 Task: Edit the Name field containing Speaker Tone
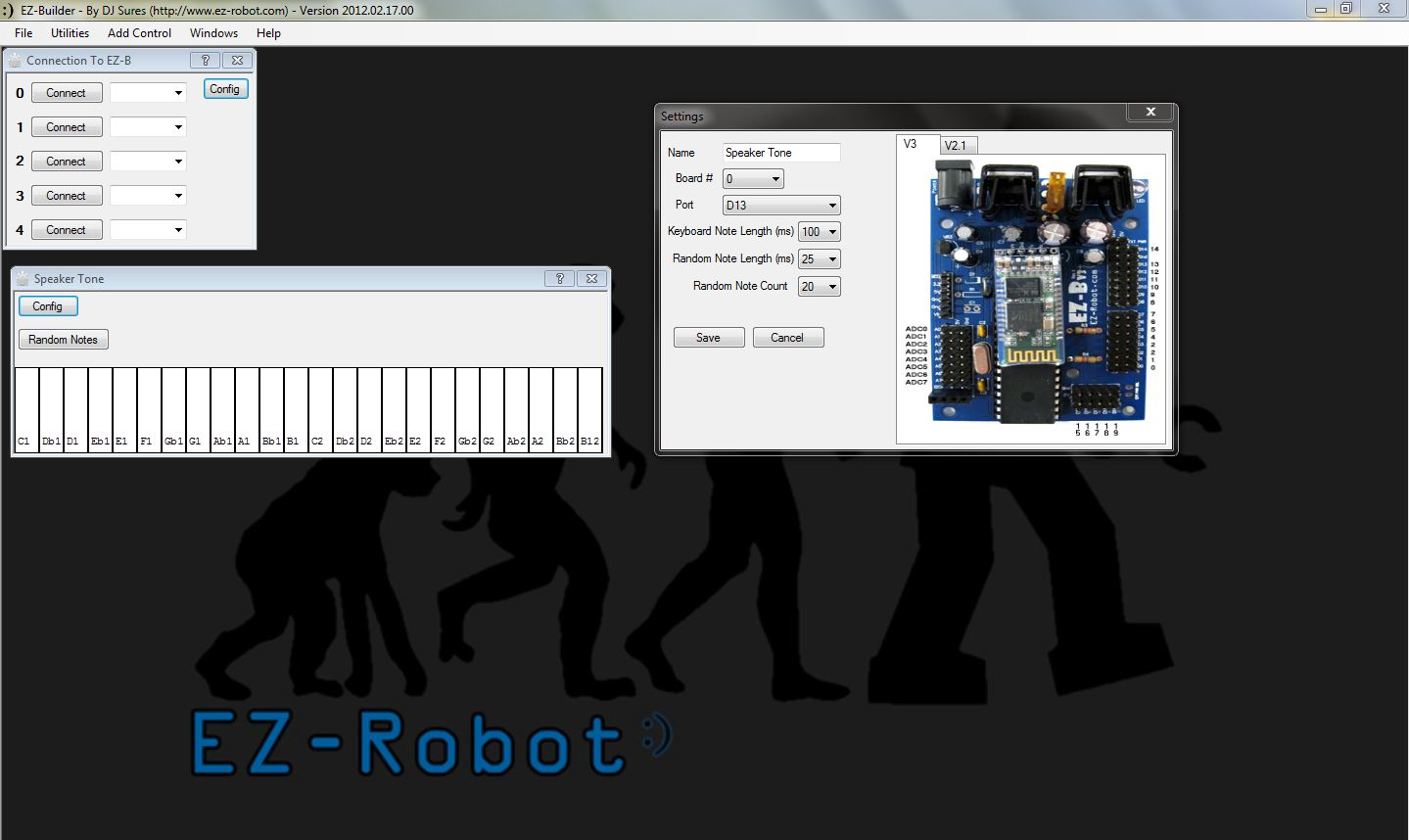click(x=781, y=153)
